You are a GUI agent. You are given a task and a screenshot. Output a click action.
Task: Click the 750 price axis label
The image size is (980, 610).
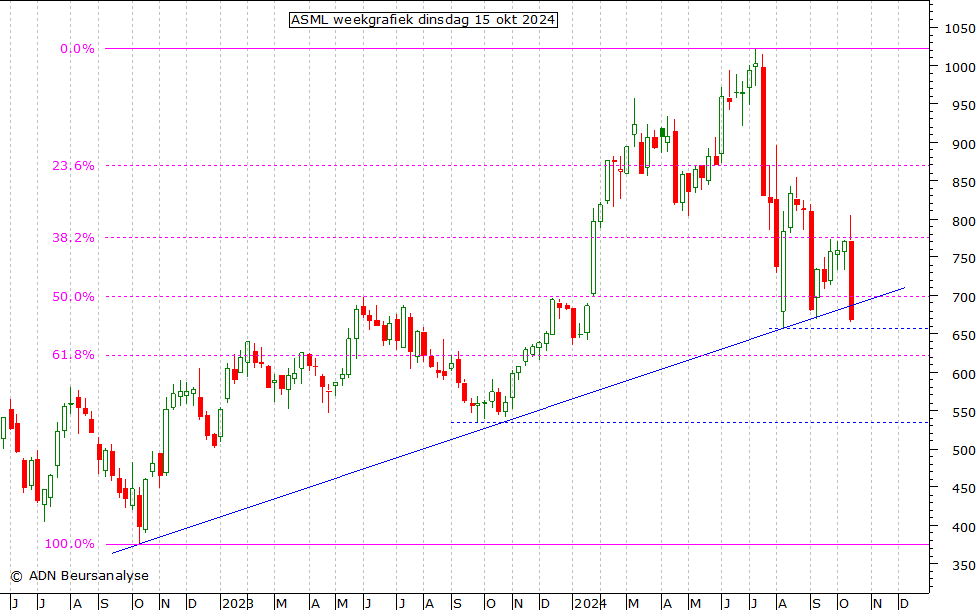963,258
